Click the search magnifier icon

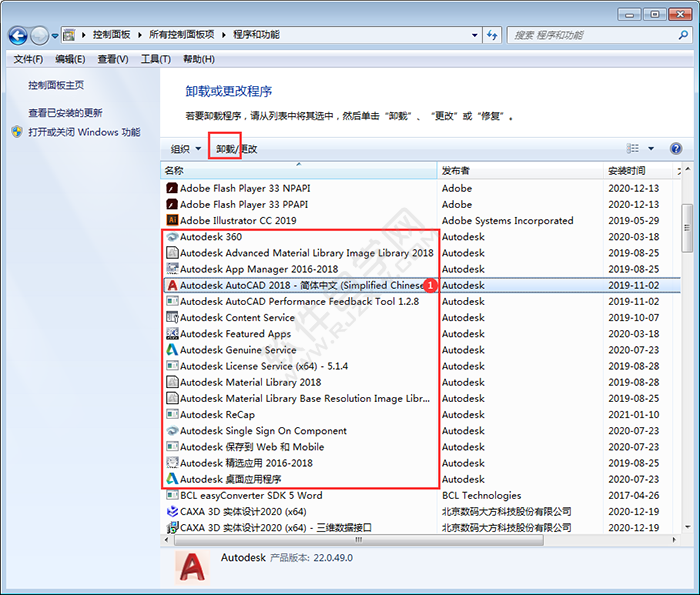683,35
